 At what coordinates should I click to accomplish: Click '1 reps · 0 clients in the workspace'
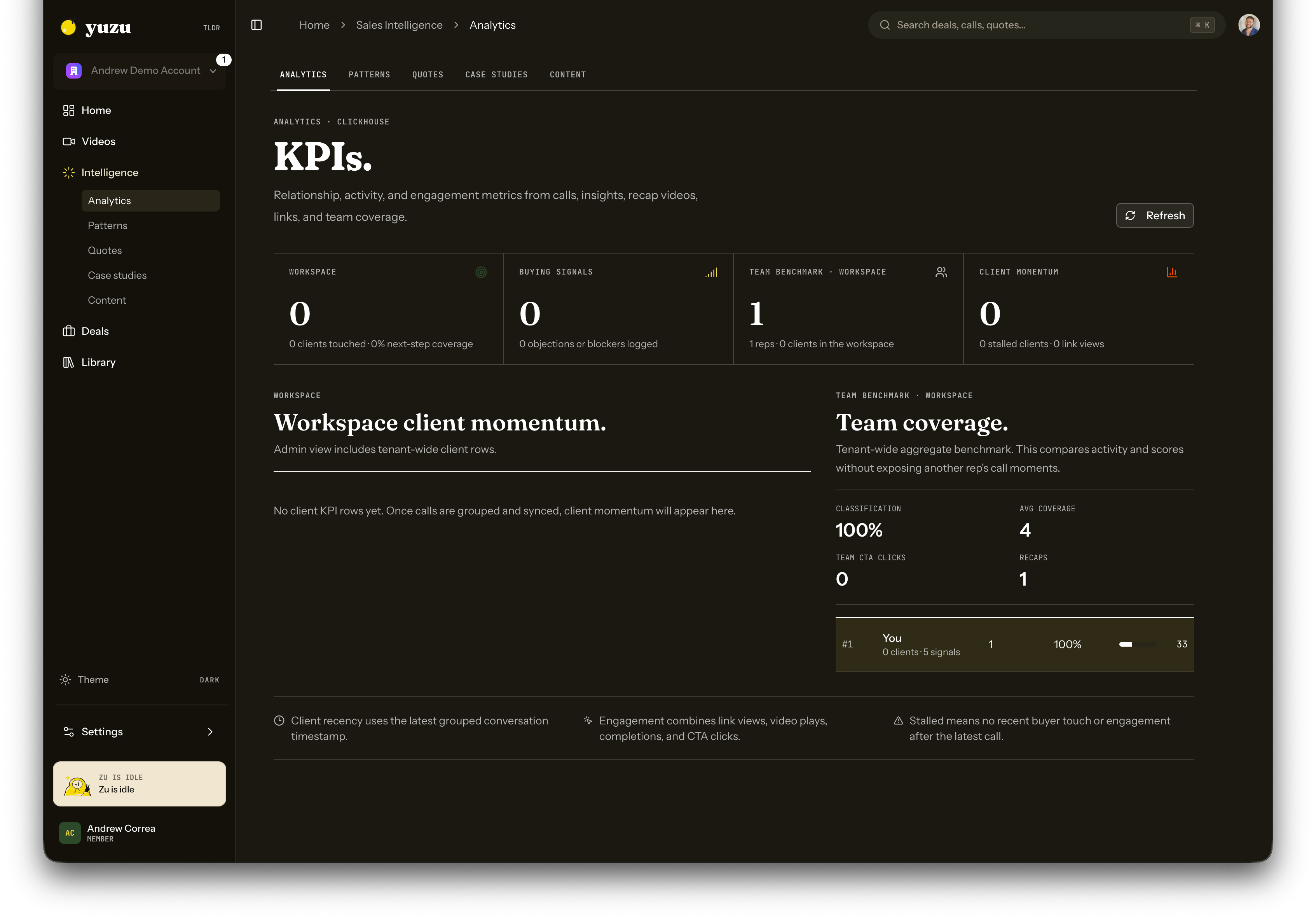(x=821, y=344)
